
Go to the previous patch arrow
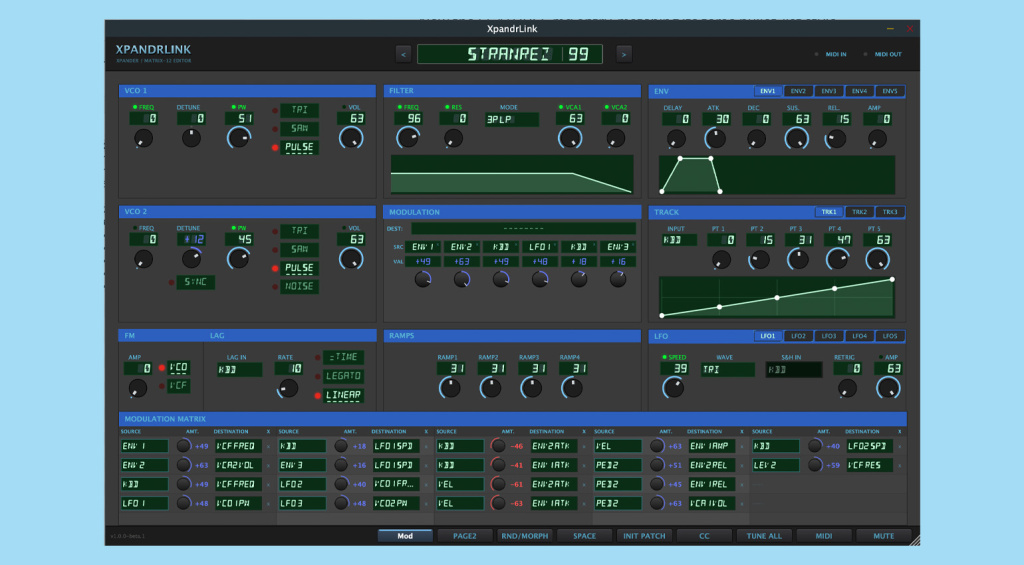[x=403, y=54]
